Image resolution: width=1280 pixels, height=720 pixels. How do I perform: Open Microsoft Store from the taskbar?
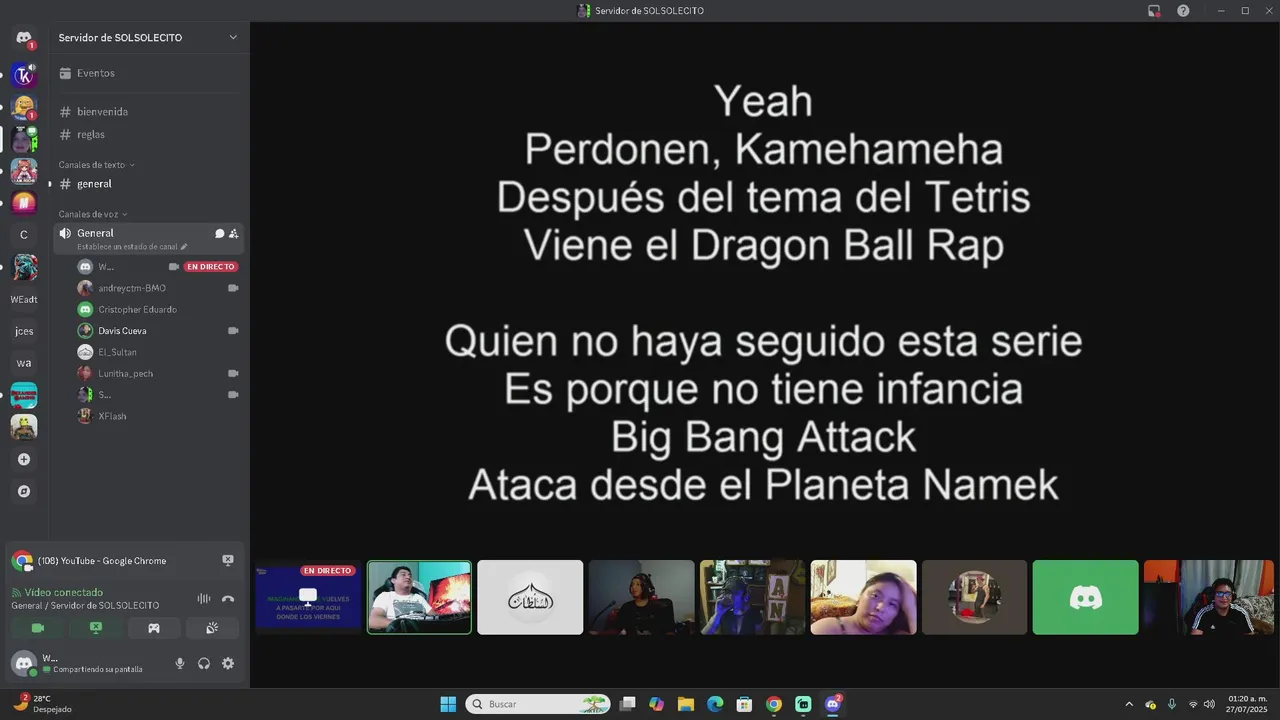[x=744, y=704]
